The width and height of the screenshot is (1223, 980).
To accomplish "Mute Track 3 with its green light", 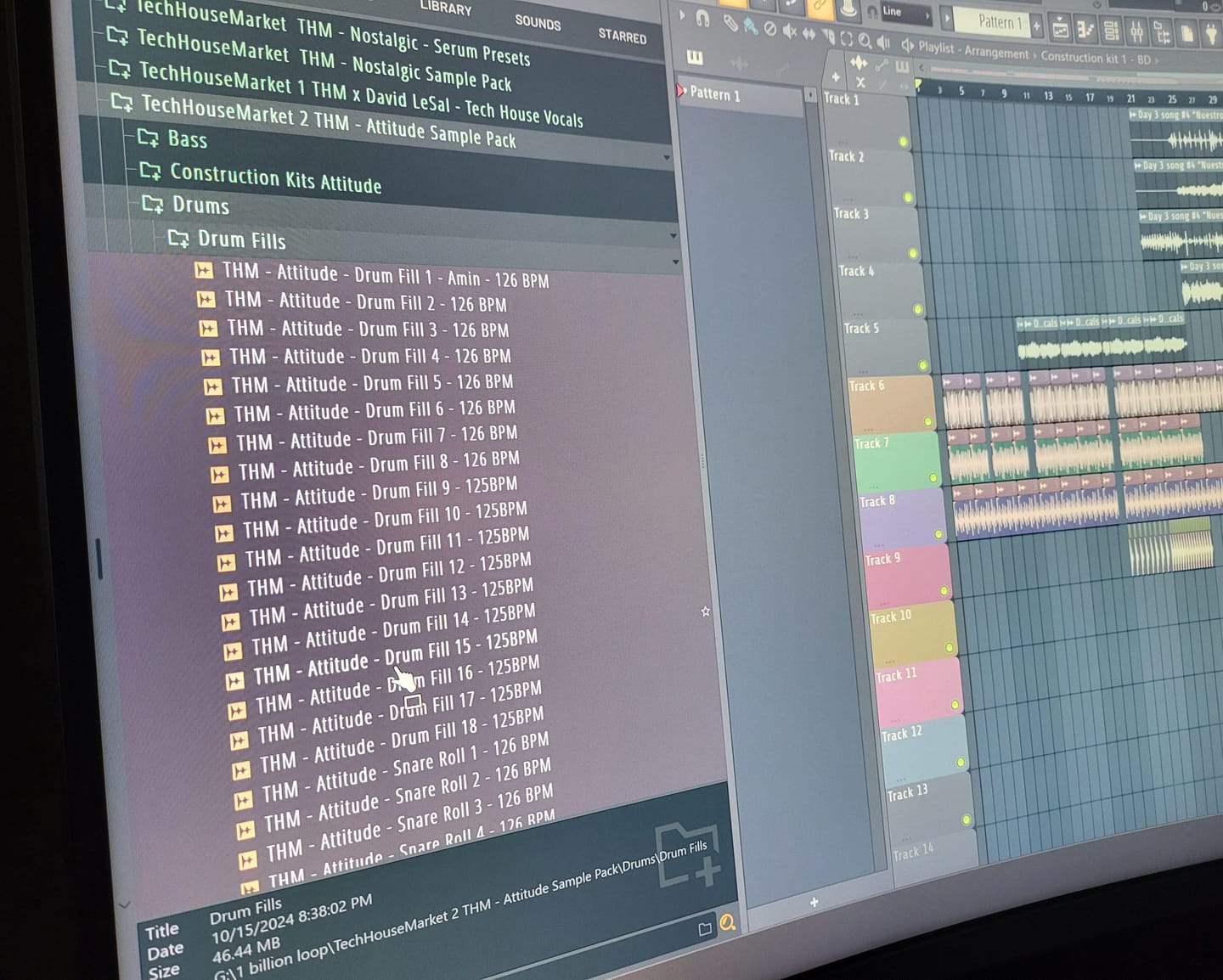I will (x=913, y=253).
